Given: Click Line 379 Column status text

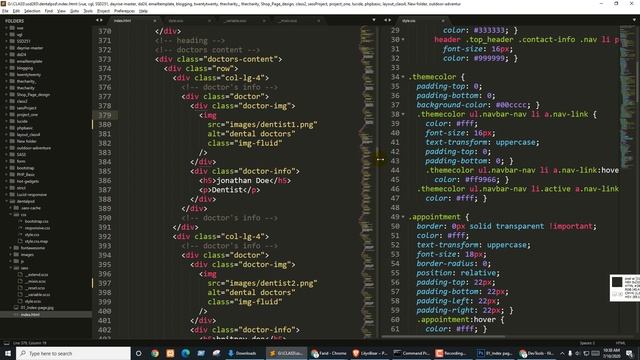Looking at the screenshot, I should click(x=30, y=343).
